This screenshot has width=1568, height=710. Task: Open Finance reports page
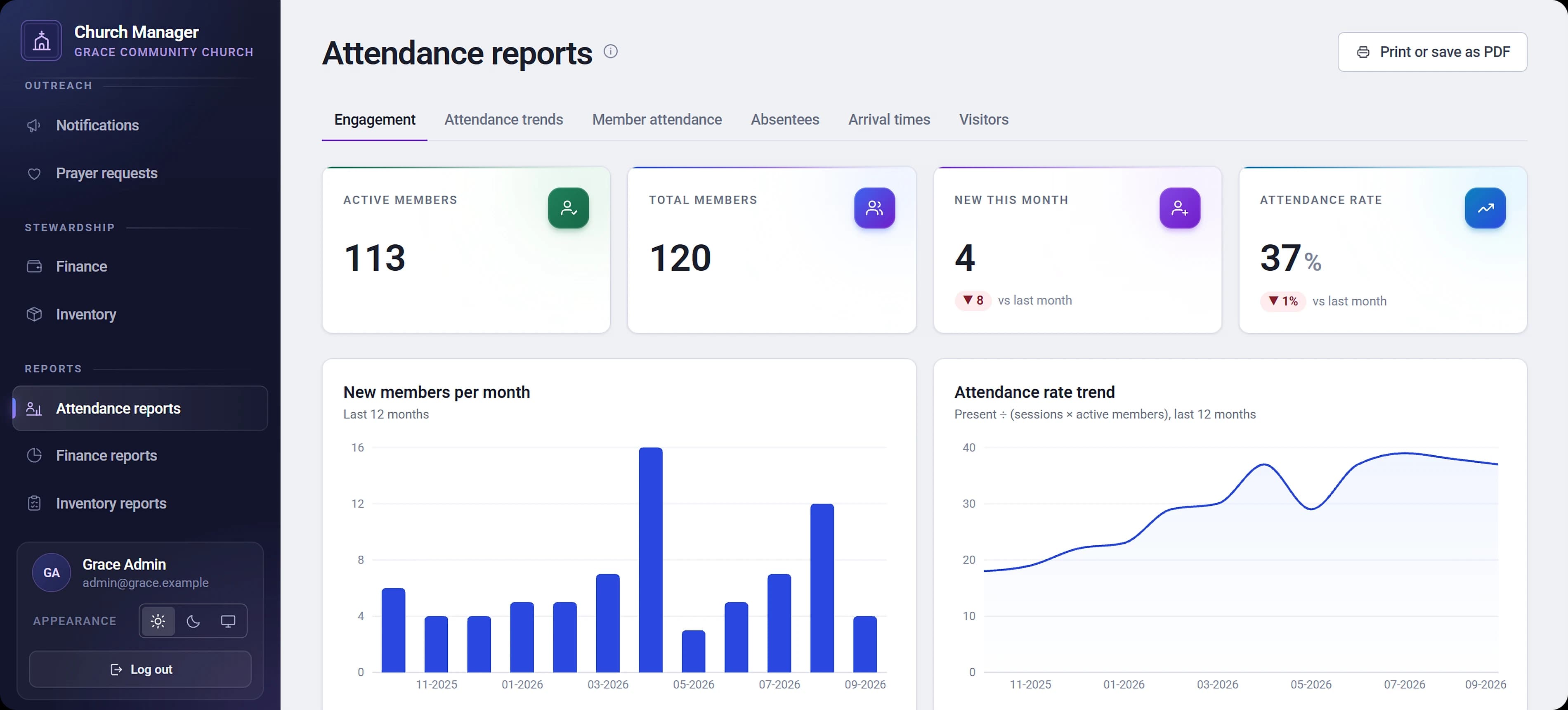(x=140, y=455)
